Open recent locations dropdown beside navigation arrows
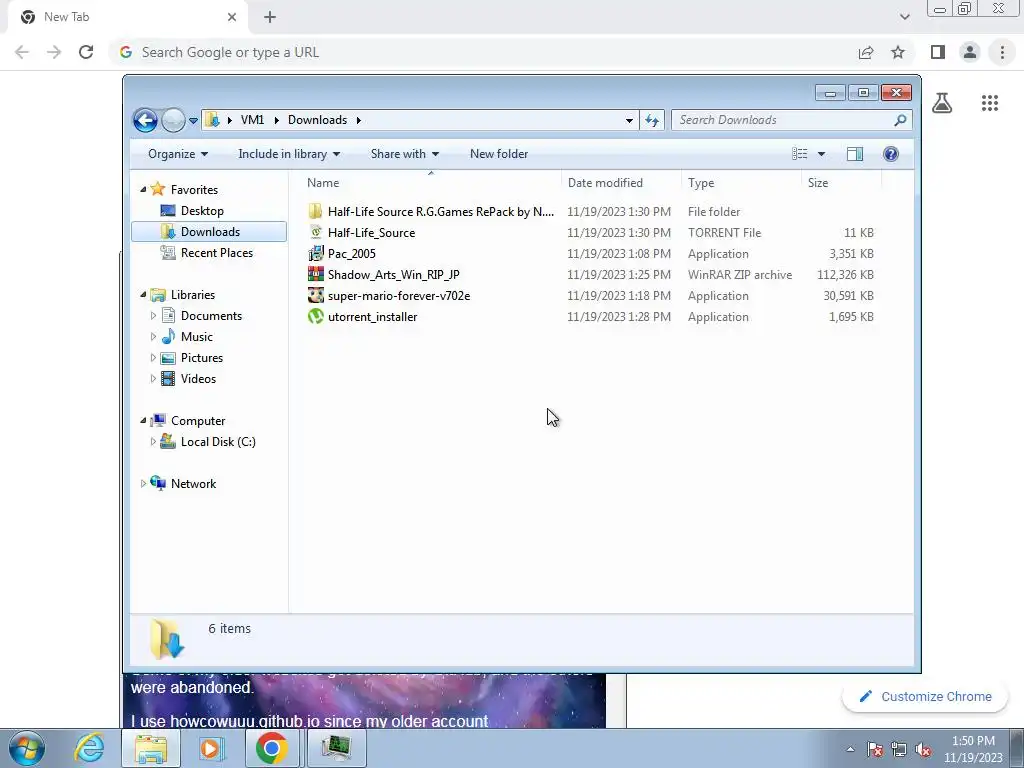The width and height of the screenshot is (1024, 768). (193, 121)
